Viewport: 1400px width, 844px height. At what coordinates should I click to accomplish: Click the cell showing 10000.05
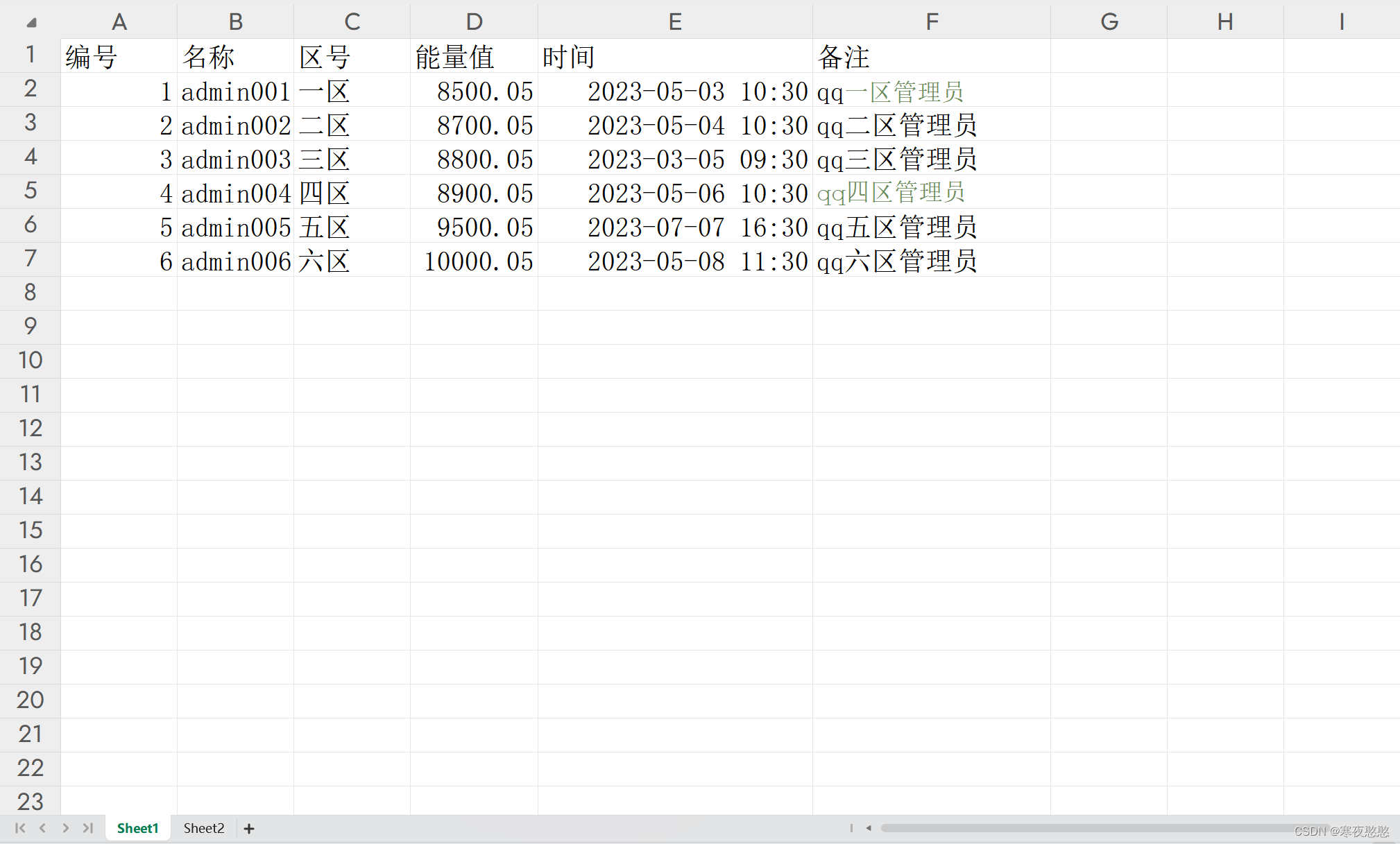point(473,259)
